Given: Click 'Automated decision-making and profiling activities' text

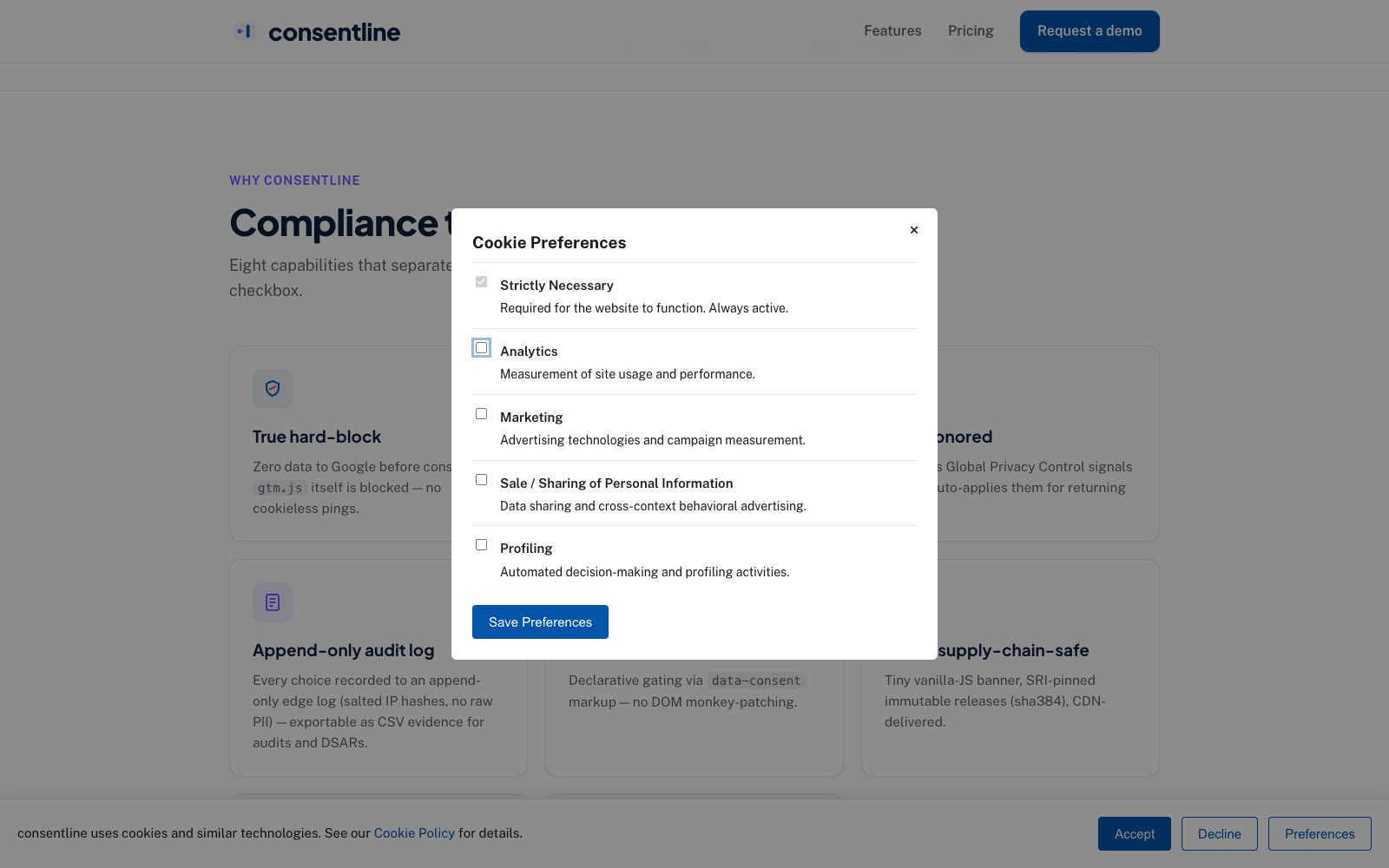Looking at the screenshot, I should pos(645,572).
